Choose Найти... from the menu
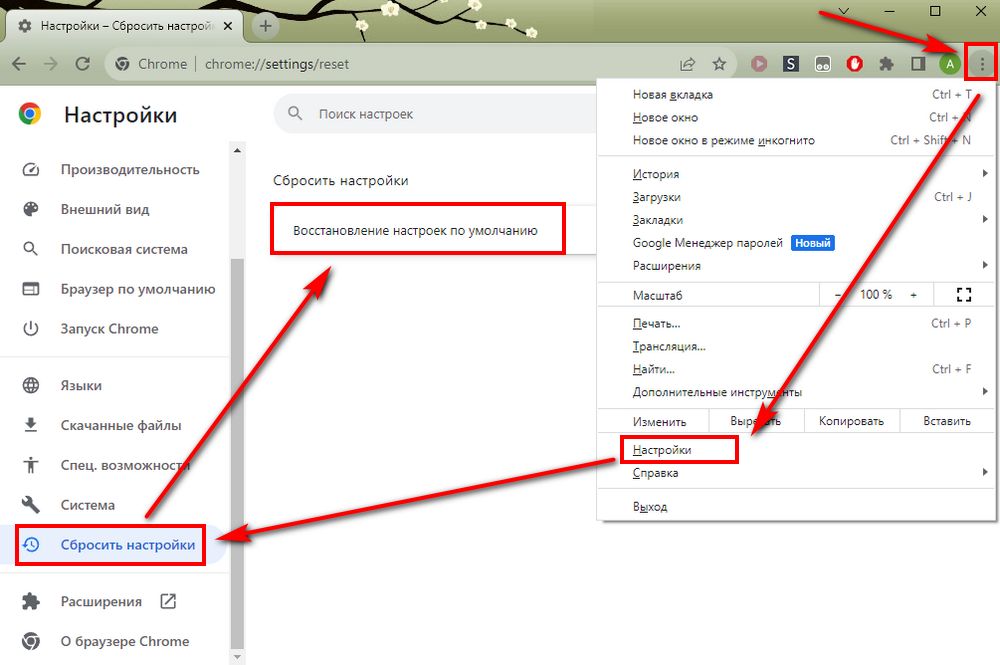Screen dimensions: 1000x665 point(796,369)
